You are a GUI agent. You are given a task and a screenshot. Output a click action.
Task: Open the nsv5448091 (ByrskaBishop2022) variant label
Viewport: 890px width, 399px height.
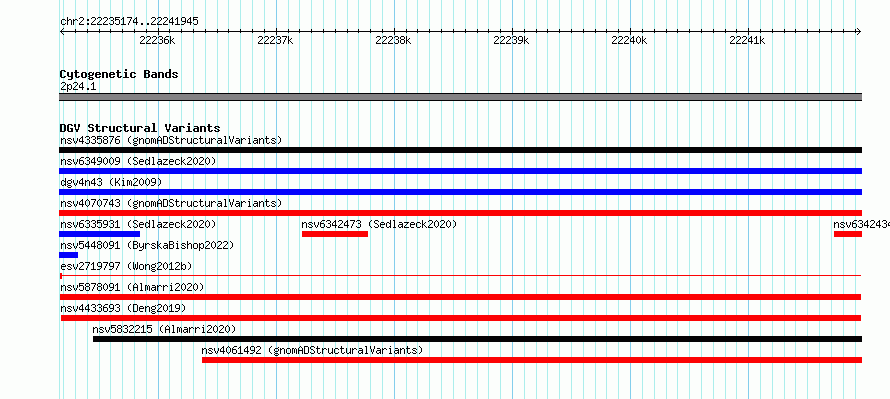coord(147,245)
